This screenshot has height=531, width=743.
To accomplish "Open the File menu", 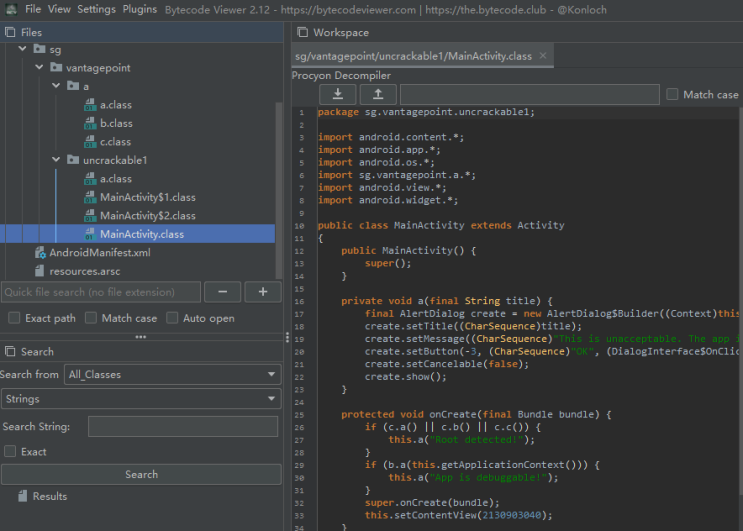I will [33, 9].
